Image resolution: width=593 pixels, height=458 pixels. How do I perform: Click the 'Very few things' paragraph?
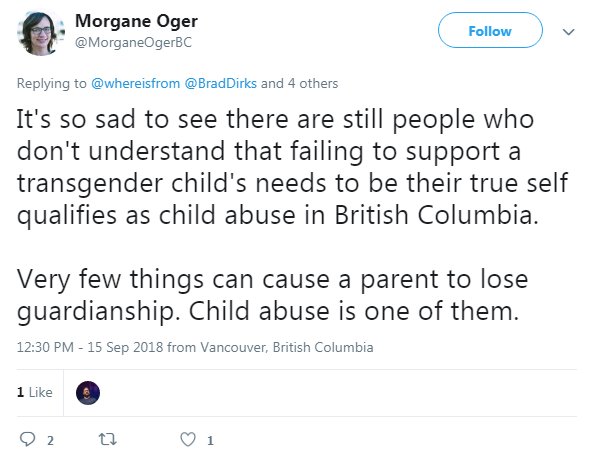pos(272,295)
